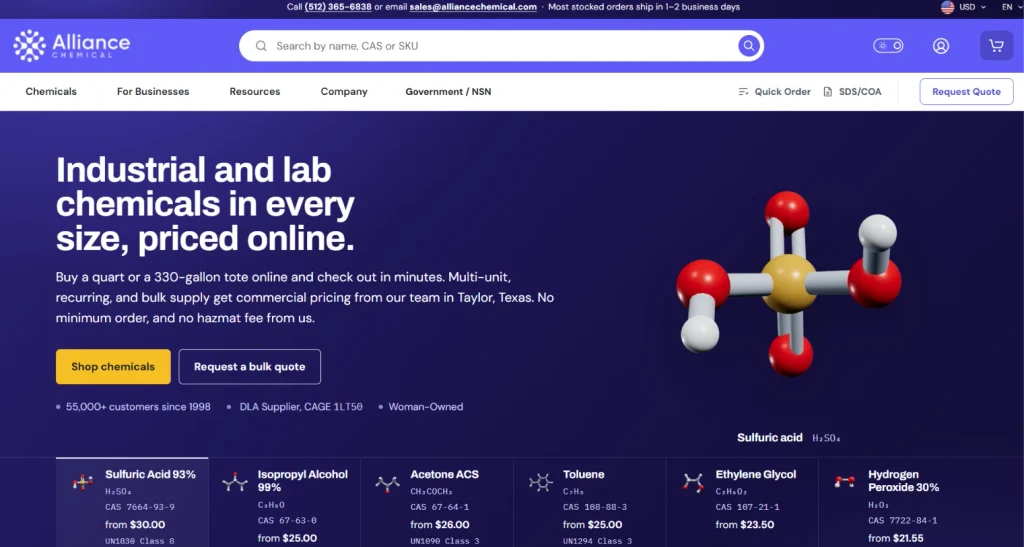Click the Alliance Chemical logo
The width and height of the screenshot is (1024, 547).
(x=72, y=46)
